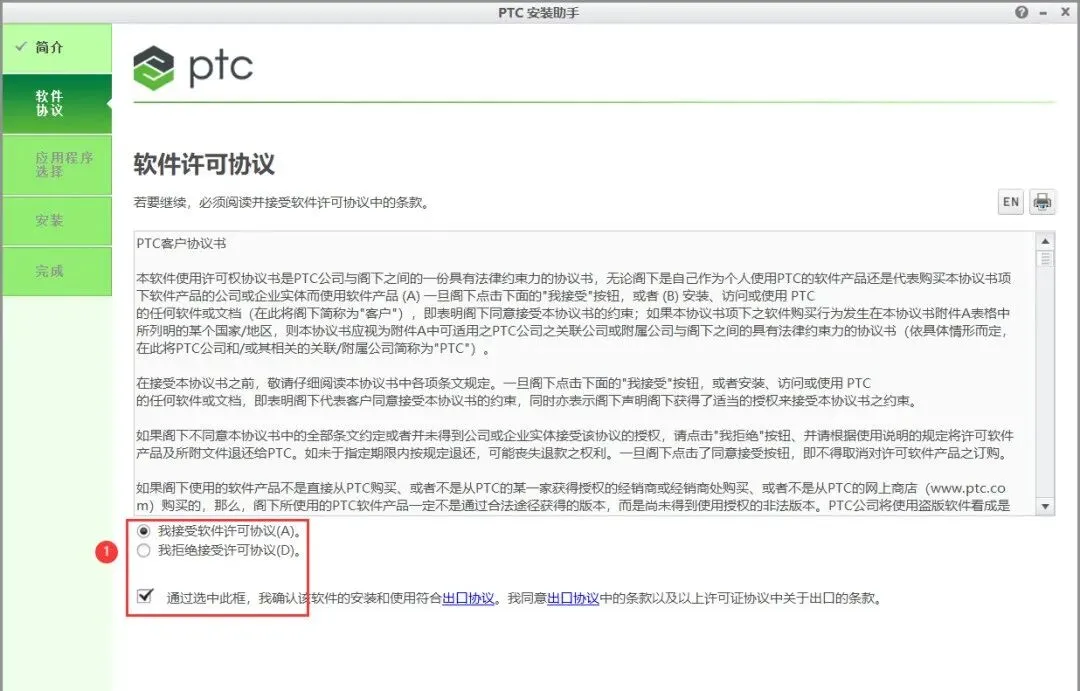
Task: Click the 若要继续 instruction sentence
Action: (x=282, y=203)
